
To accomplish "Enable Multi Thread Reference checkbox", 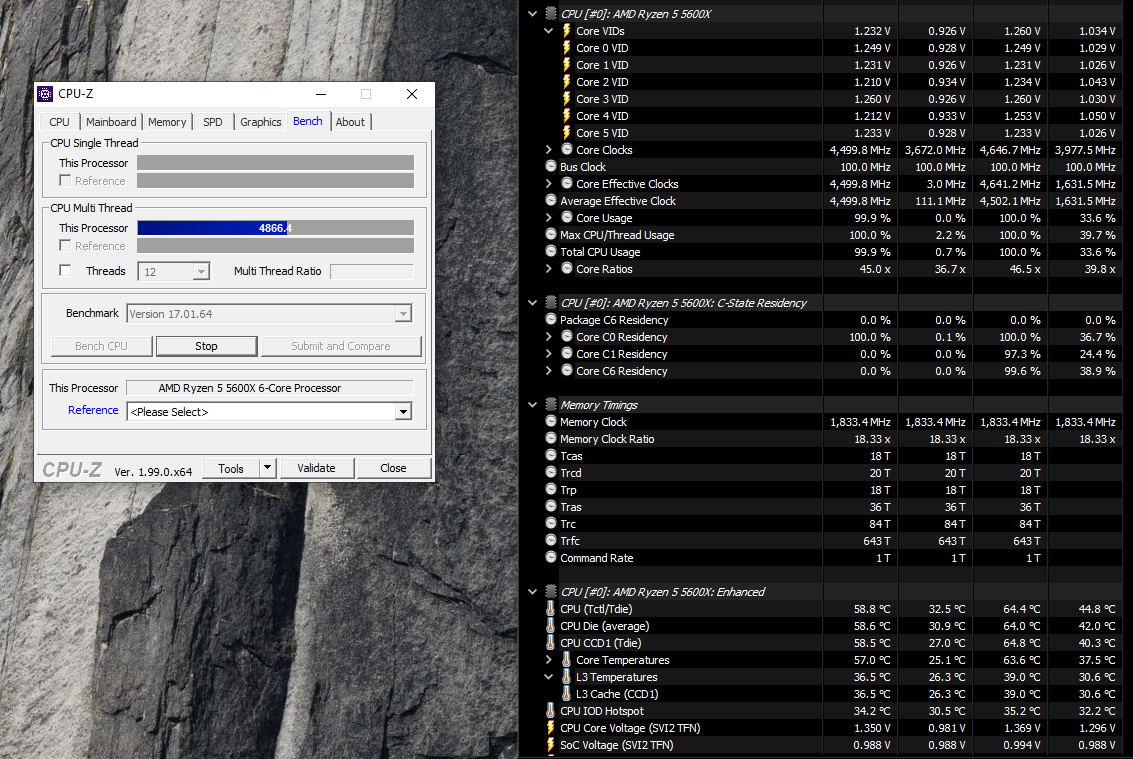I will point(65,245).
